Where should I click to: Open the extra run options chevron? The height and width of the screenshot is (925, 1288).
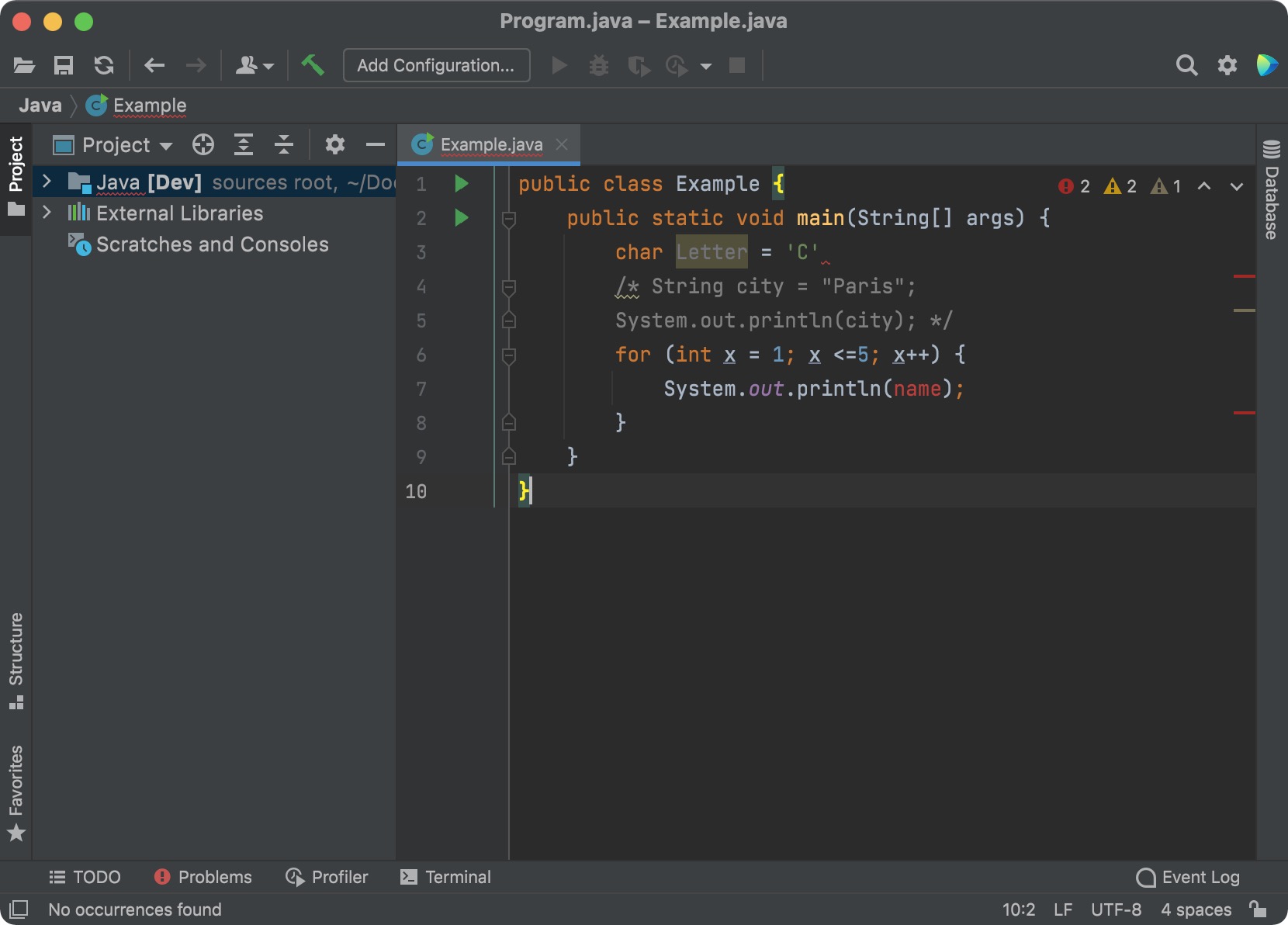706,65
